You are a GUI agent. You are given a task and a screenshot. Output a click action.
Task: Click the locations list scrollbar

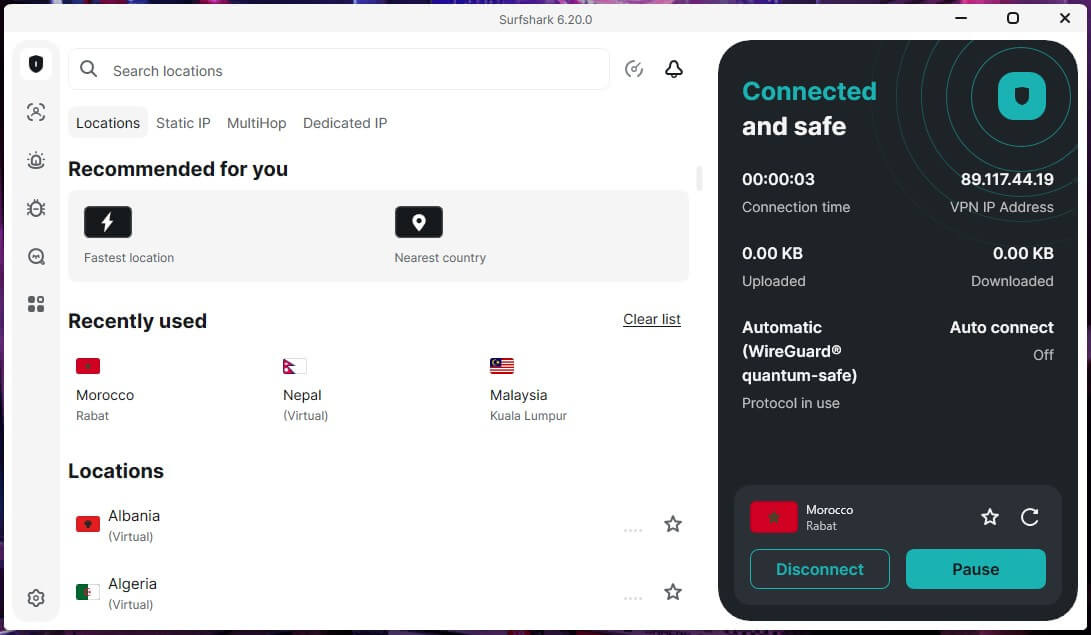699,178
